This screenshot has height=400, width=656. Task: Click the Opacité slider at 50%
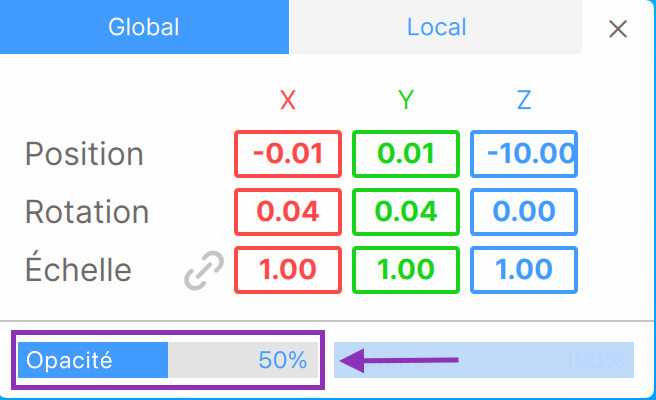tap(168, 360)
